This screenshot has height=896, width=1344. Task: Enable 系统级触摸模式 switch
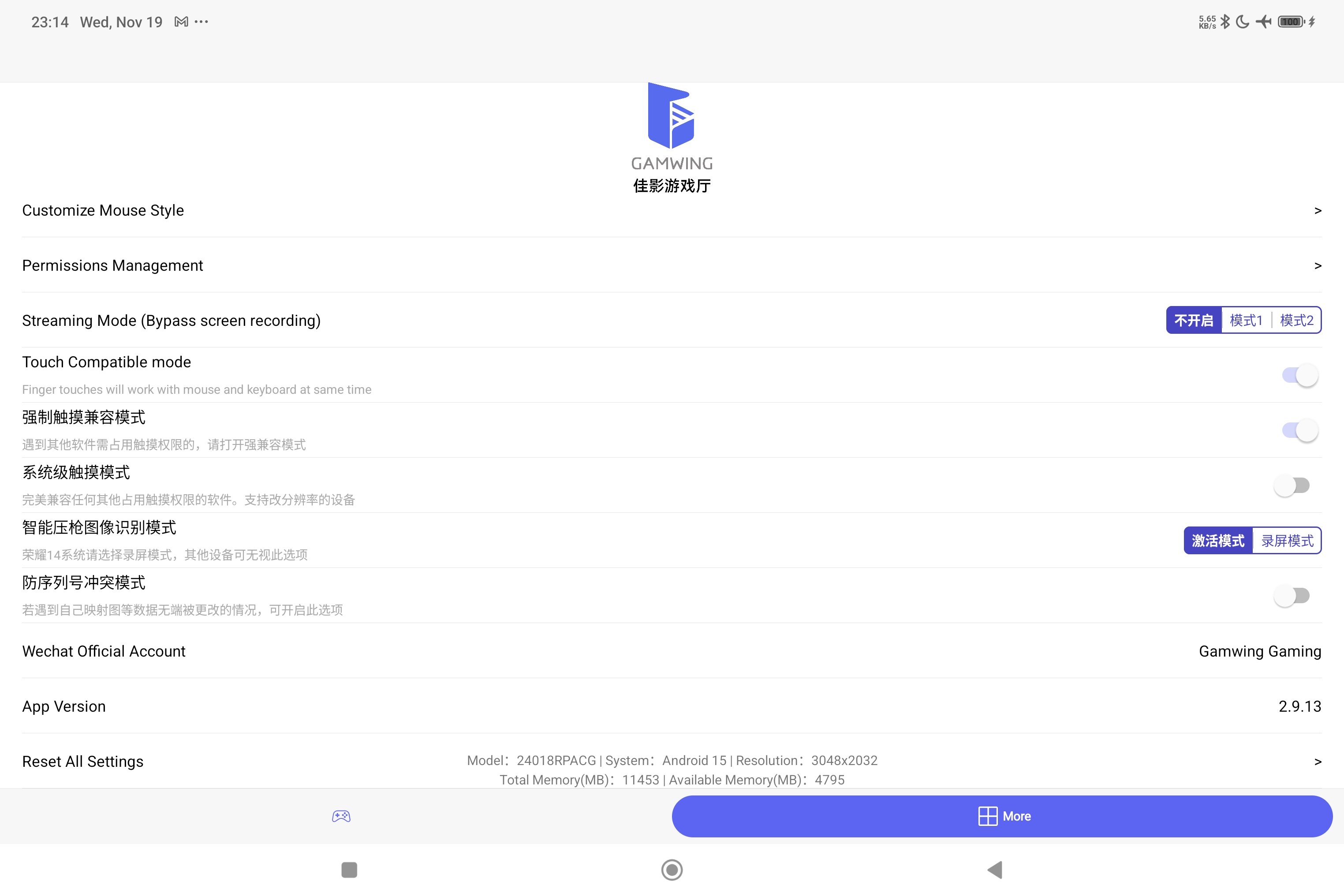[1292, 486]
